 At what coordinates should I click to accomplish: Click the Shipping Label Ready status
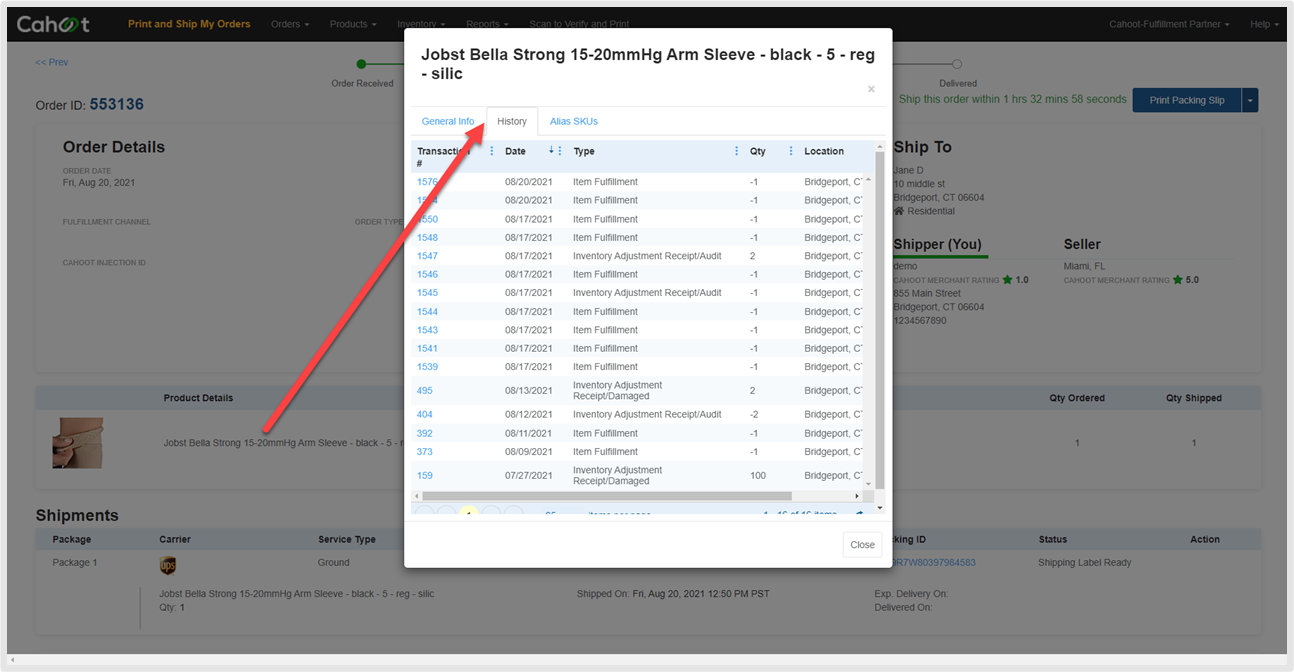[x=1085, y=563]
